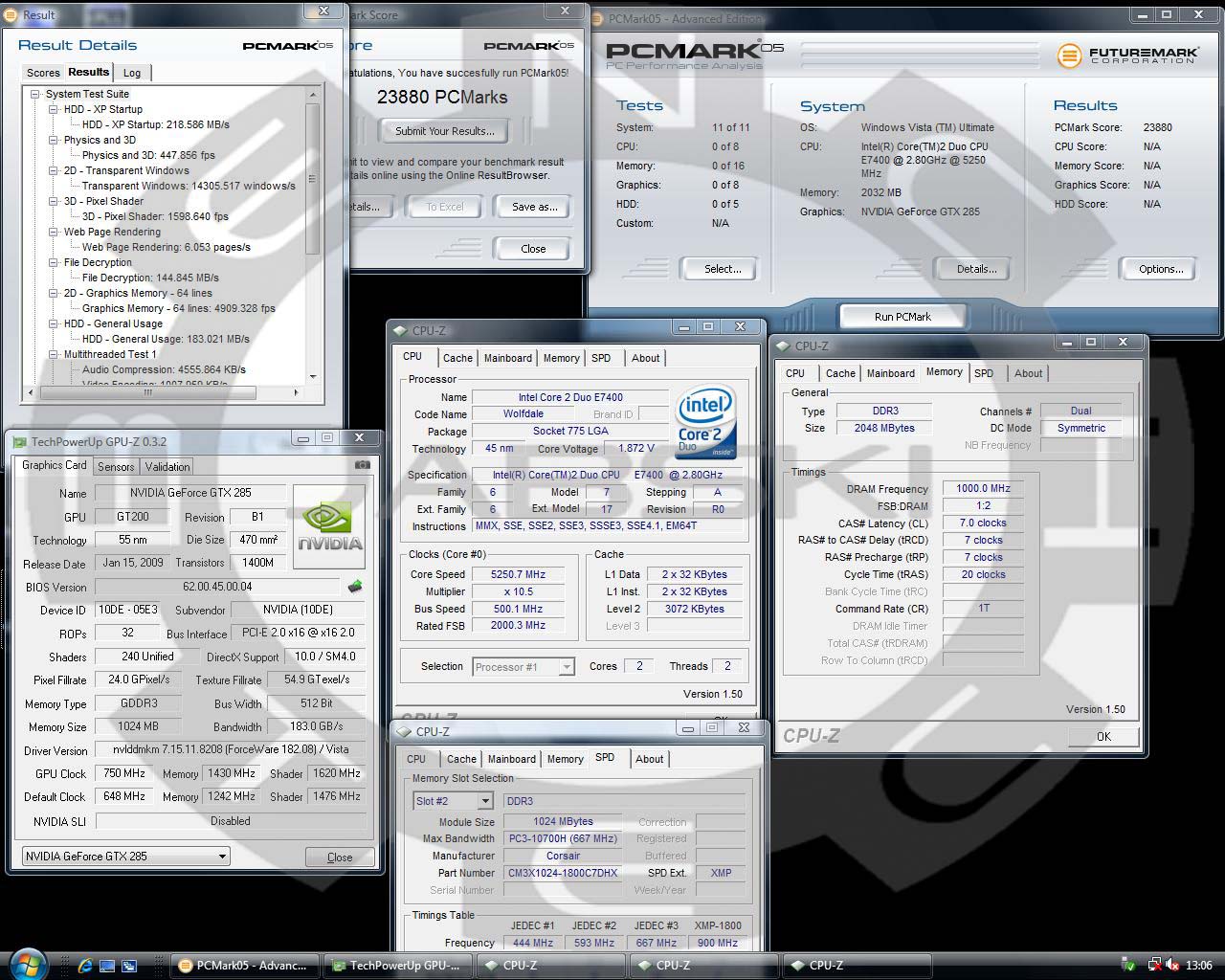This screenshot has width=1225, height=980.
Task: Open the GeForce GTX 285 GPU selector dropdown
Action: tap(222, 857)
